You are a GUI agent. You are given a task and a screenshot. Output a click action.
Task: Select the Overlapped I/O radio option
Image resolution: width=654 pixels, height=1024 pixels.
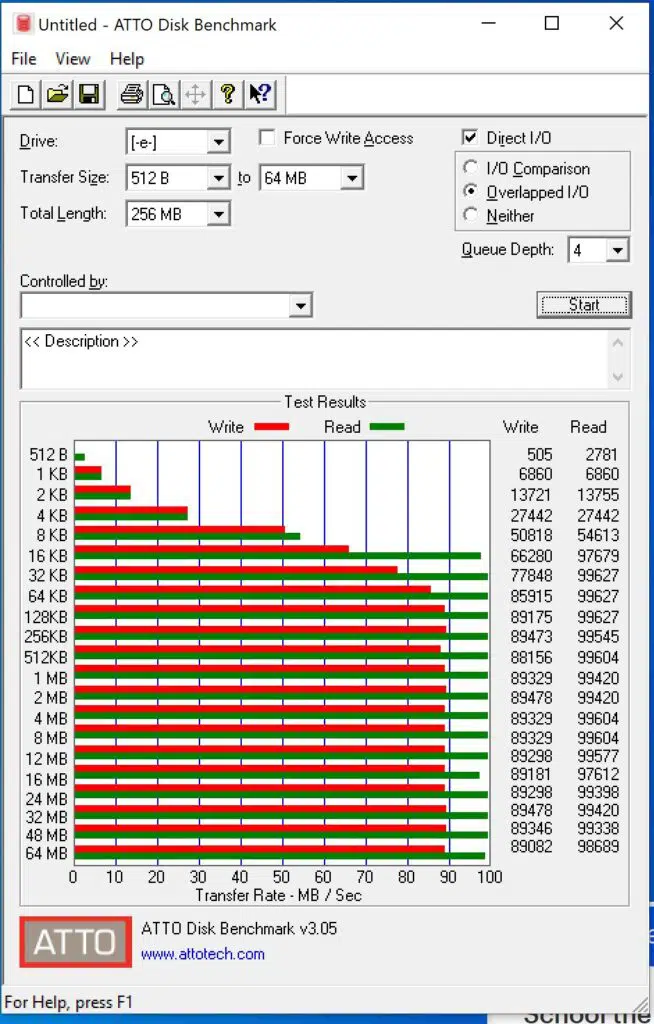[x=470, y=191]
